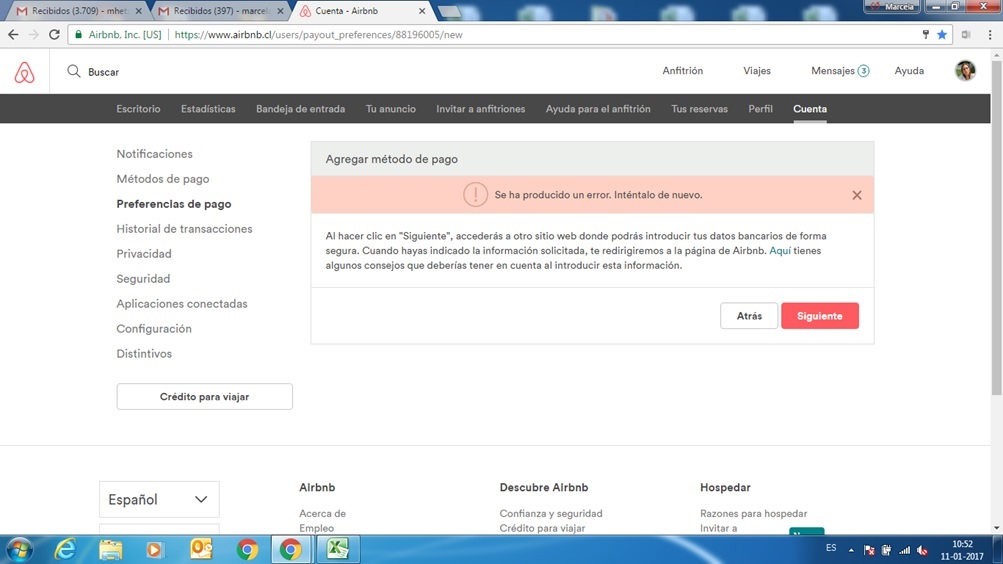The image size is (1003, 564).
Task: Open the Windows Start button
Action: [19, 549]
